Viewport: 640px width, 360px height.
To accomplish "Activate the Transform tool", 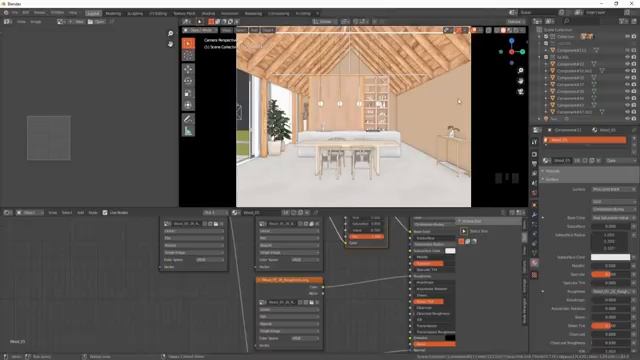I will (188, 105).
